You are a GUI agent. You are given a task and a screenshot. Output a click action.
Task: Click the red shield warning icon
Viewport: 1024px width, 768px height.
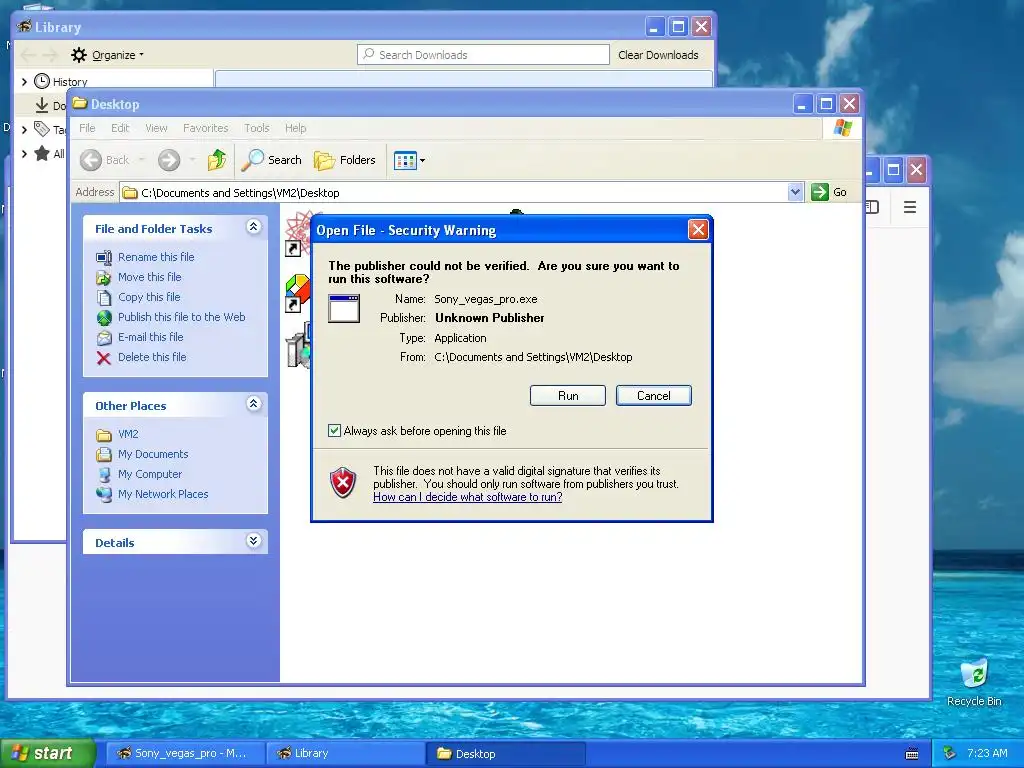click(x=343, y=483)
